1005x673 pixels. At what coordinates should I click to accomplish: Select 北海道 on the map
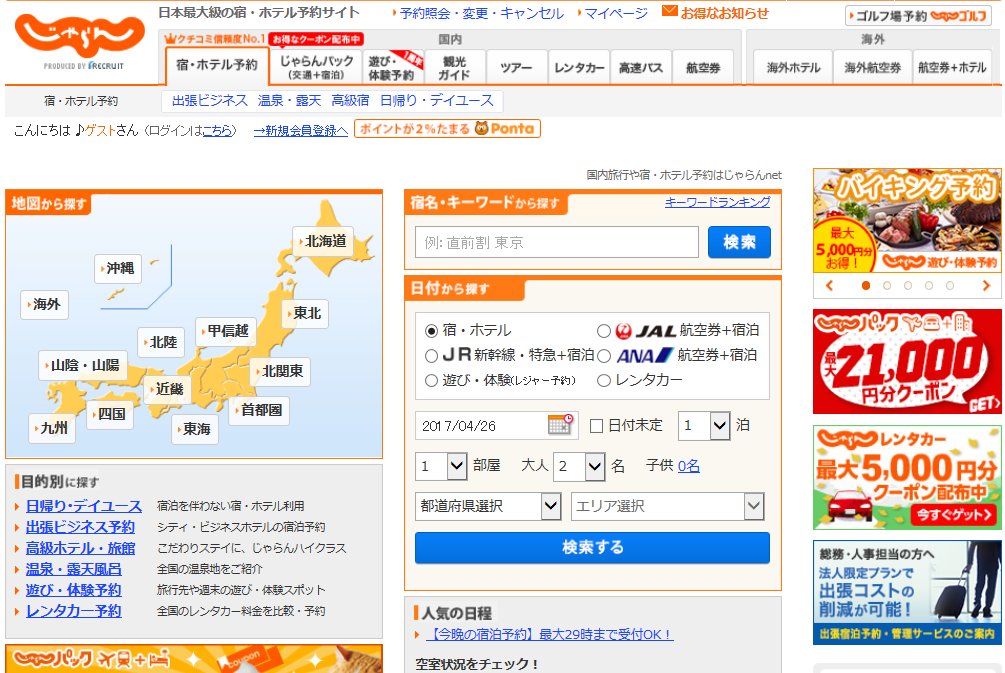click(x=322, y=241)
